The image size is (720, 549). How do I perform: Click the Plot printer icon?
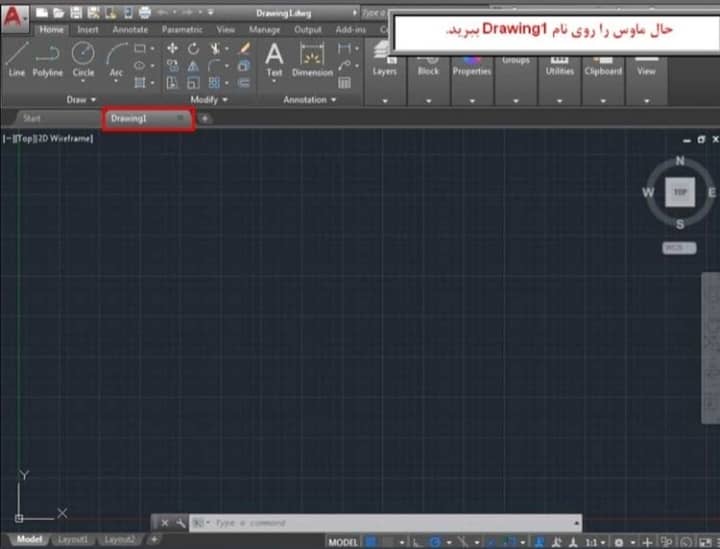coord(145,13)
